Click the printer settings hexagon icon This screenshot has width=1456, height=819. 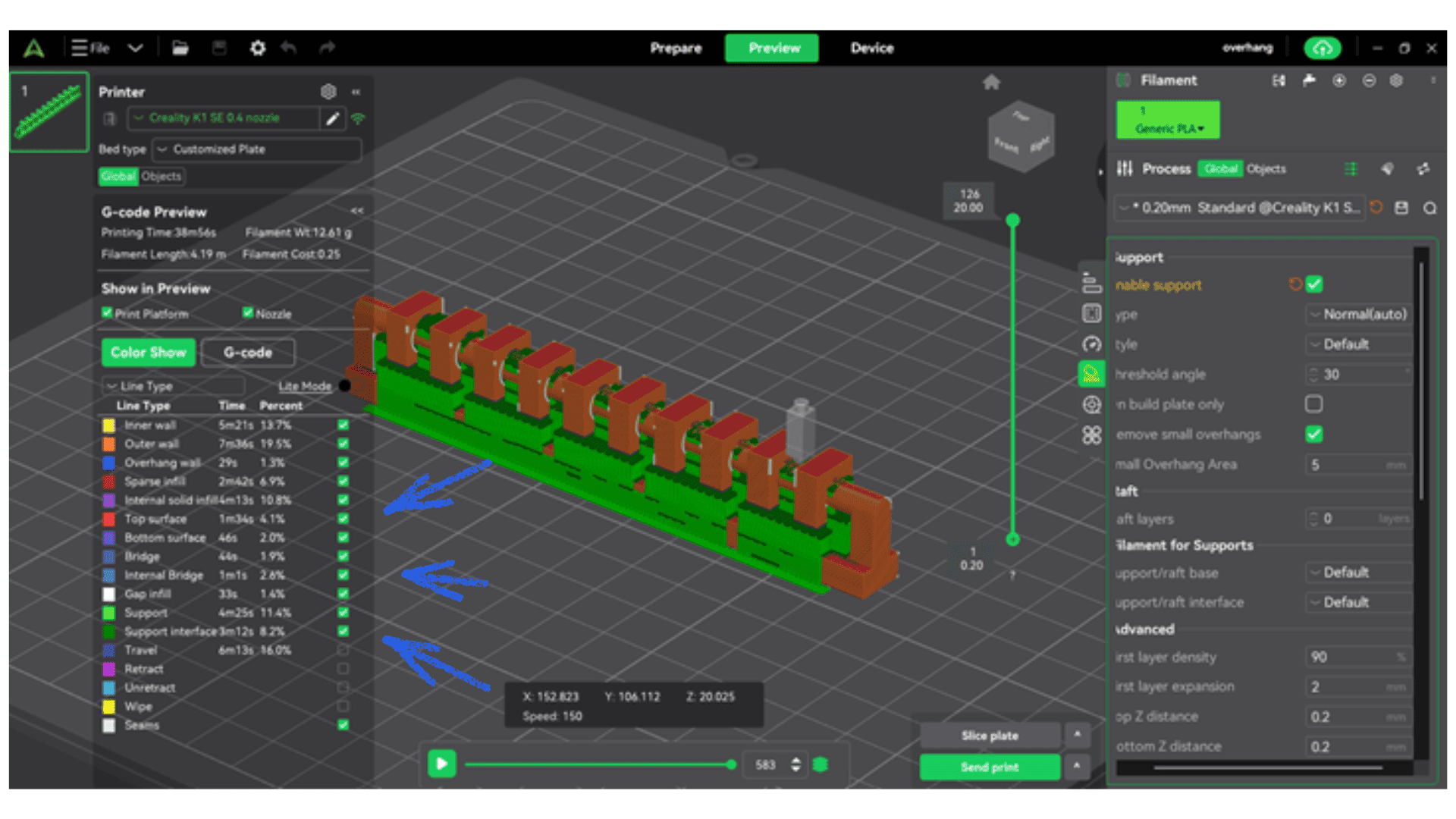point(328,92)
